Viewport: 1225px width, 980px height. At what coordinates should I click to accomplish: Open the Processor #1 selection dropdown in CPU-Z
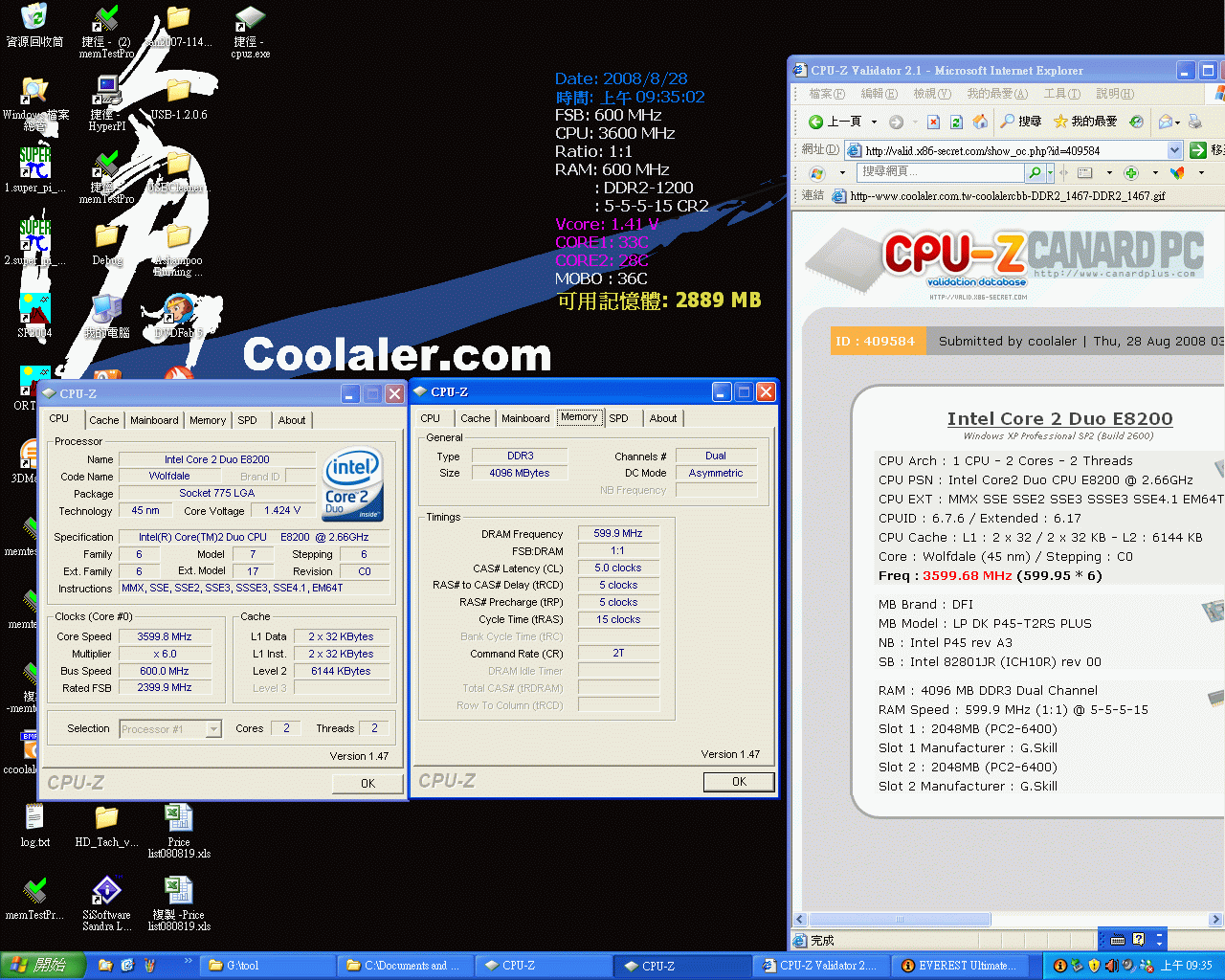pyautogui.click(x=213, y=729)
